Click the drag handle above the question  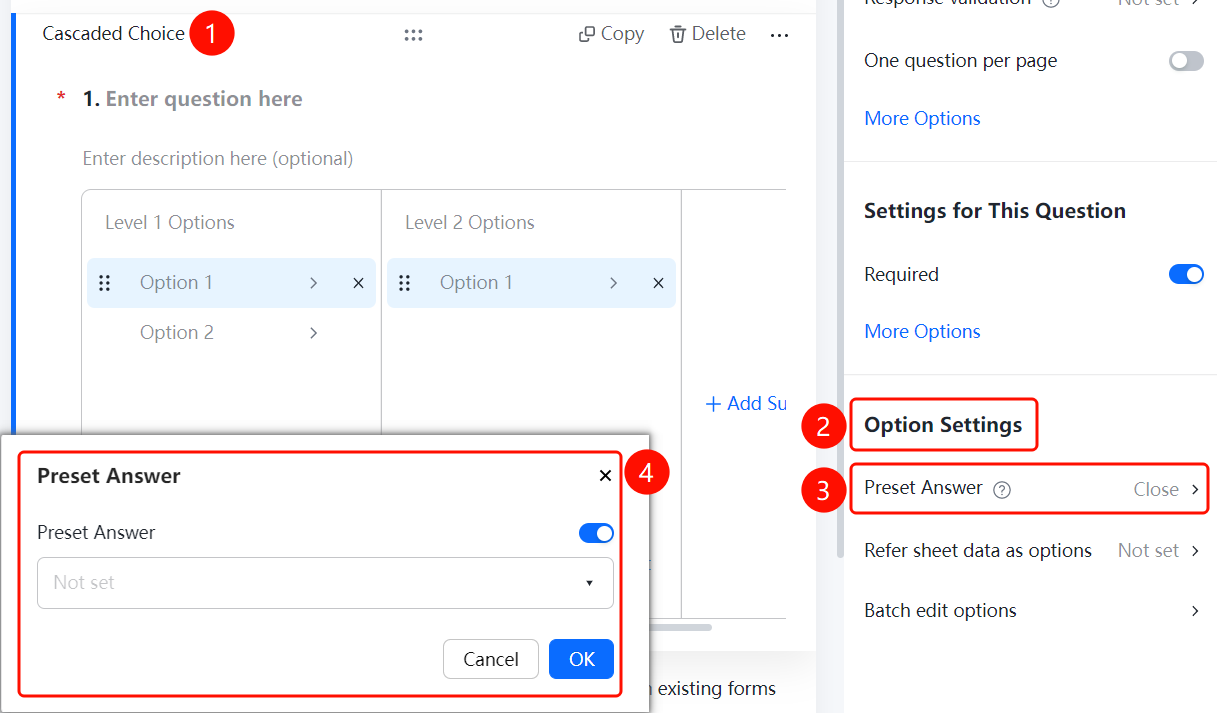(413, 35)
